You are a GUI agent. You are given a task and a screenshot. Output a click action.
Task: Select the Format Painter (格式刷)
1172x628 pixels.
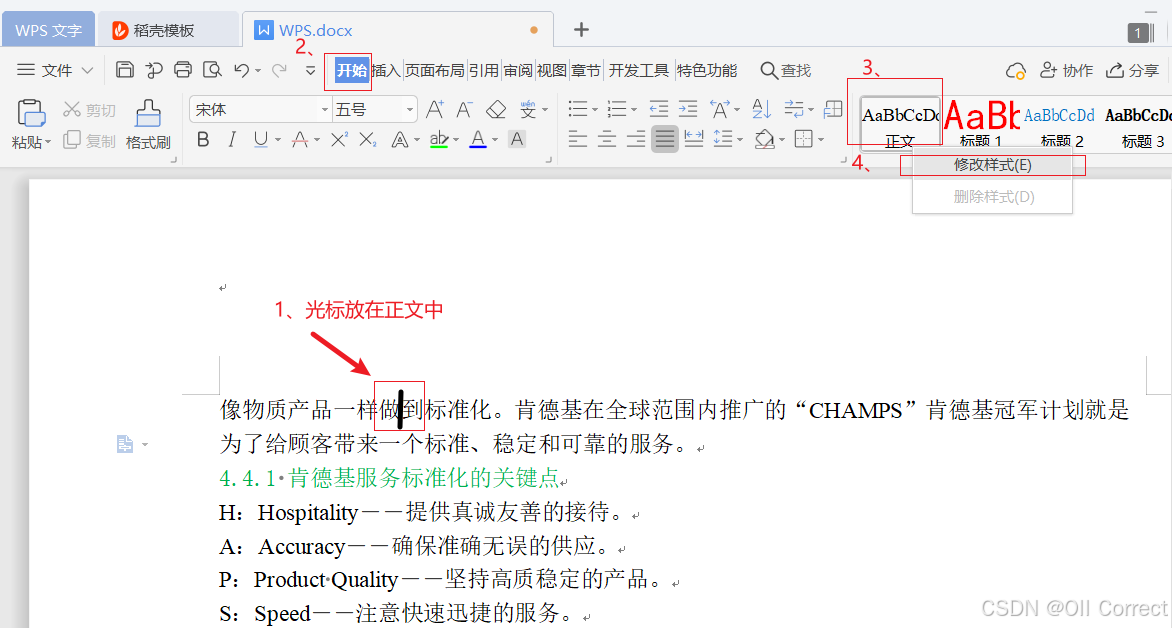click(148, 124)
